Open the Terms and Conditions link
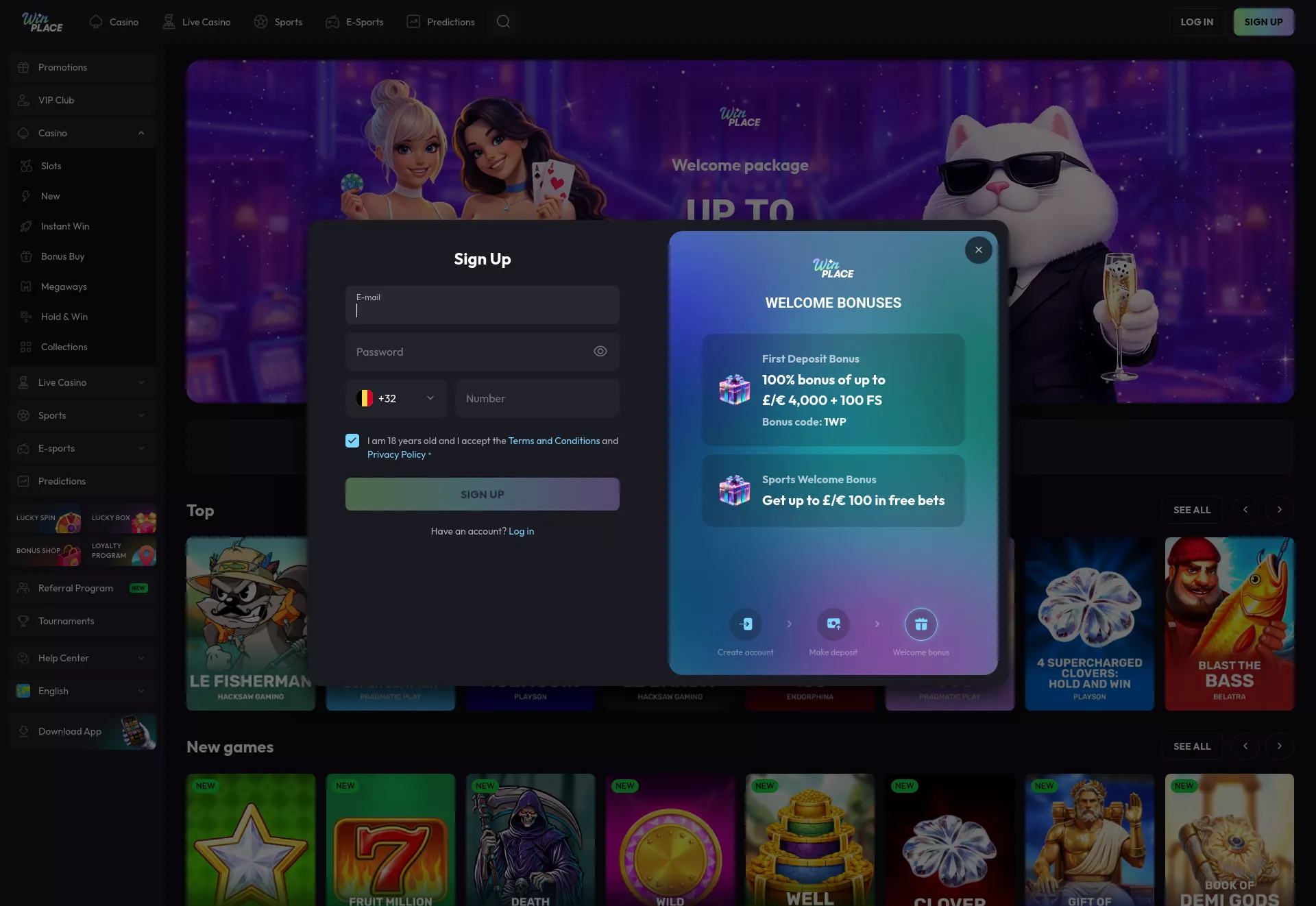1316x906 pixels. point(554,441)
